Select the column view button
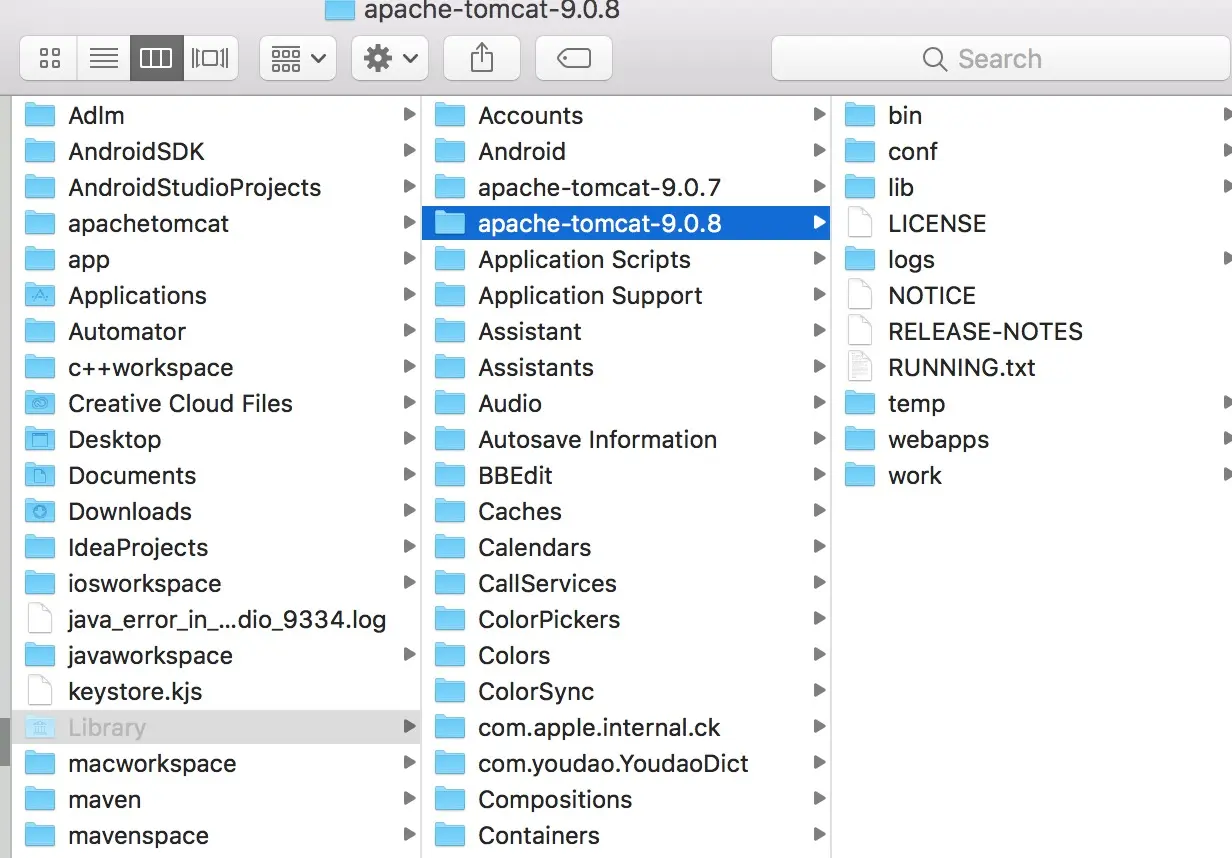Screen dimensions: 1232x858 click(156, 58)
